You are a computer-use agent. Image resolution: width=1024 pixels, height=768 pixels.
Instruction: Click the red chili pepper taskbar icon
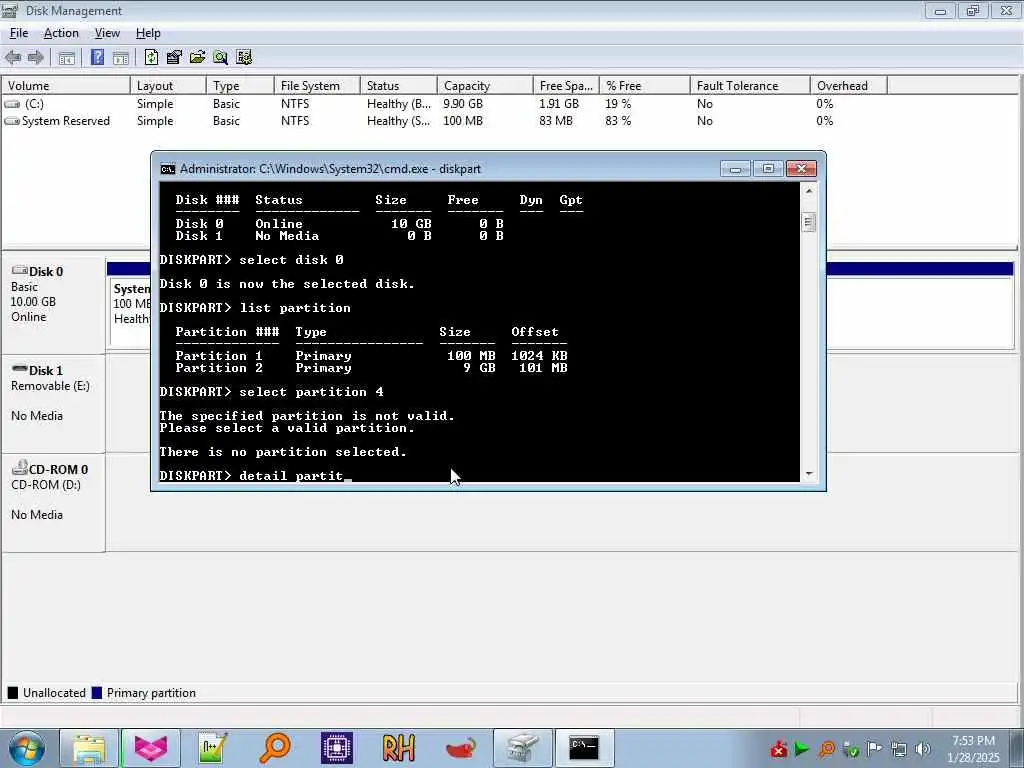click(x=460, y=748)
